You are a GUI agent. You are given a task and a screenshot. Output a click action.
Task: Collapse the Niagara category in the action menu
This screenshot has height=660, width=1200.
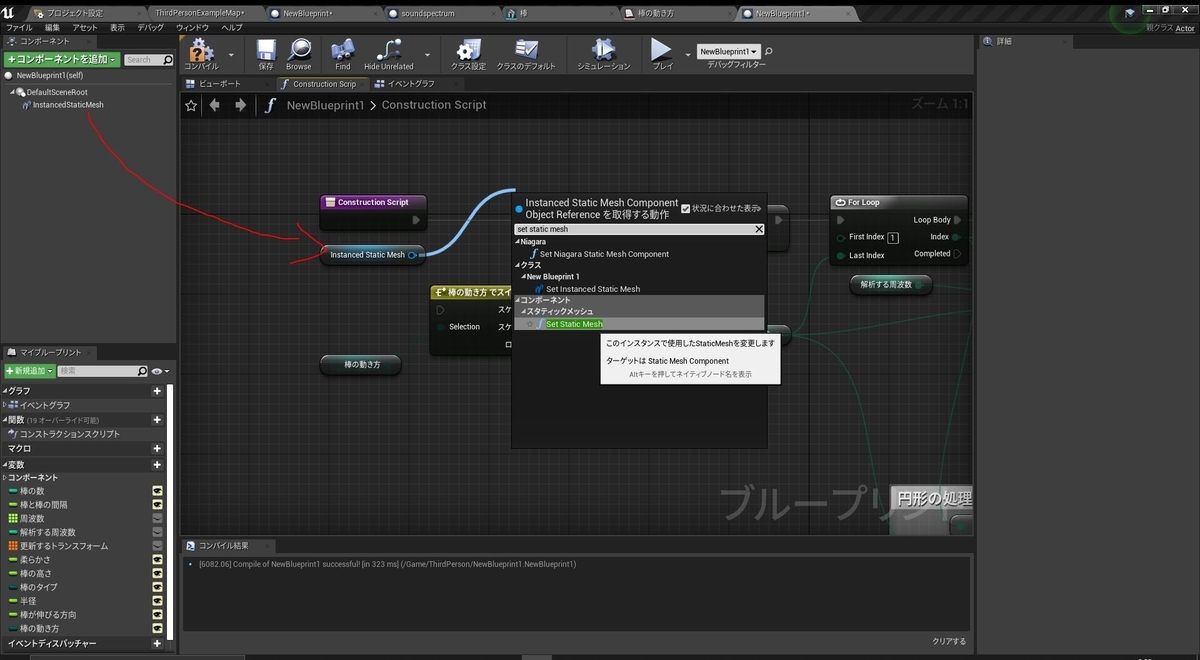point(517,242)
